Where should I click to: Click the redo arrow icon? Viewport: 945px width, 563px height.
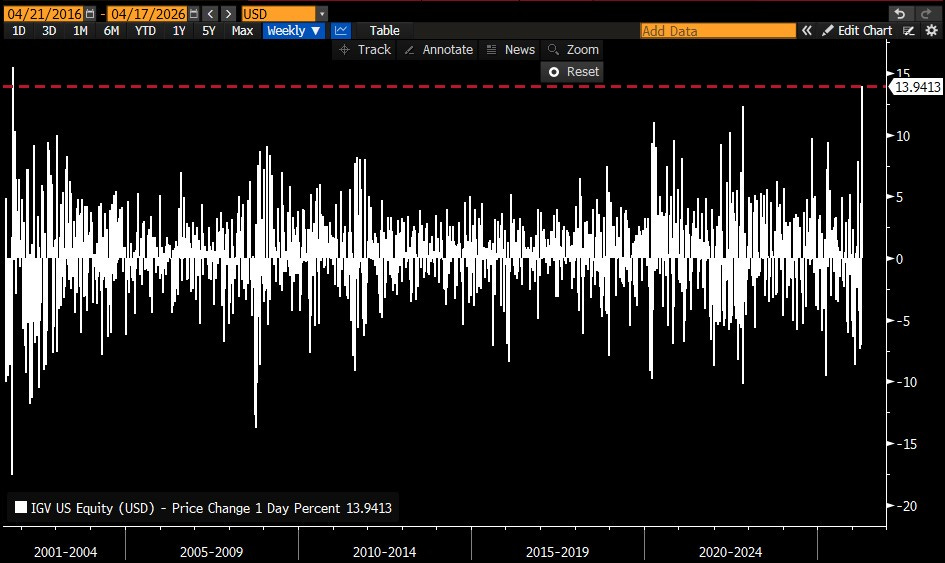coord(927,13)
